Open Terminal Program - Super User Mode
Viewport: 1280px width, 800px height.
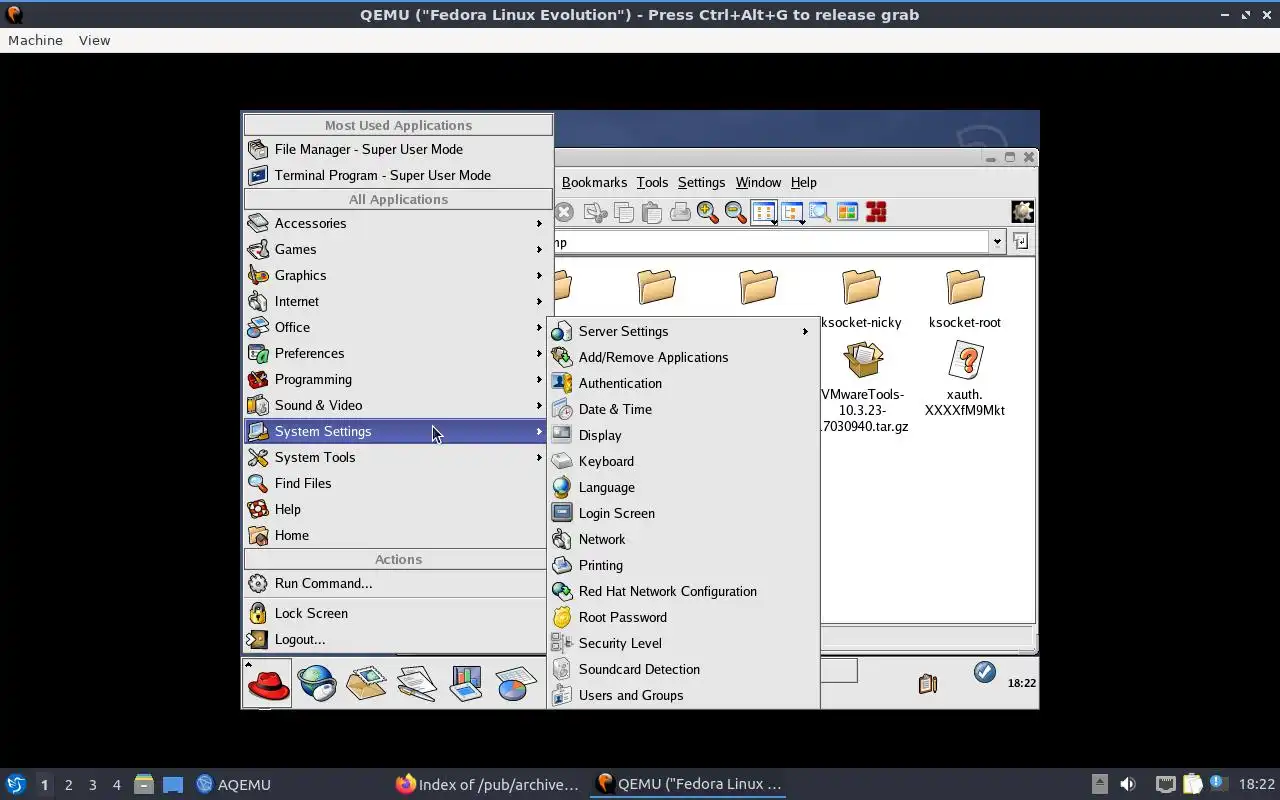point(398,175)
